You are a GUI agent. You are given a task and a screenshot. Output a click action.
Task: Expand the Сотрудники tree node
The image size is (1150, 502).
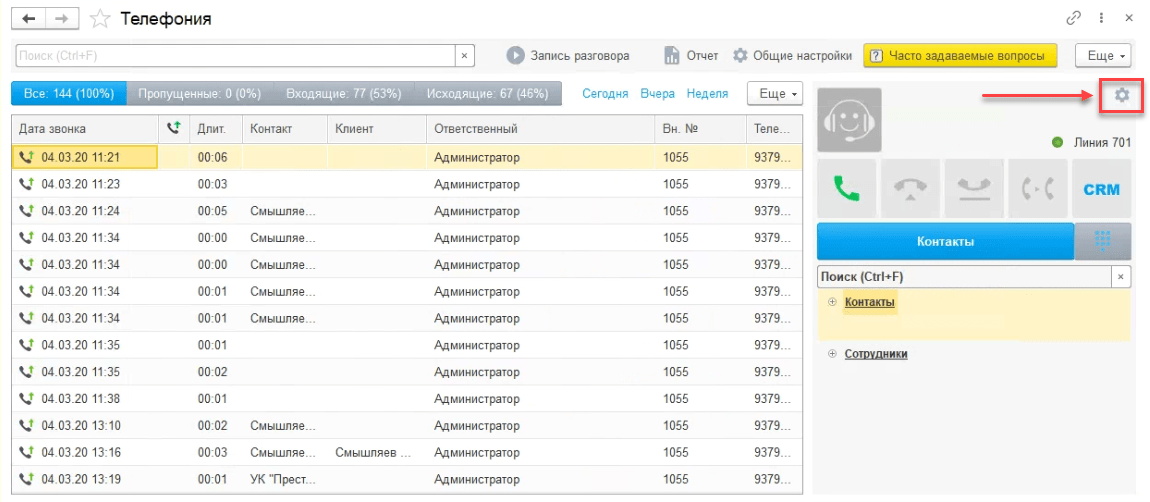[832, 354]
